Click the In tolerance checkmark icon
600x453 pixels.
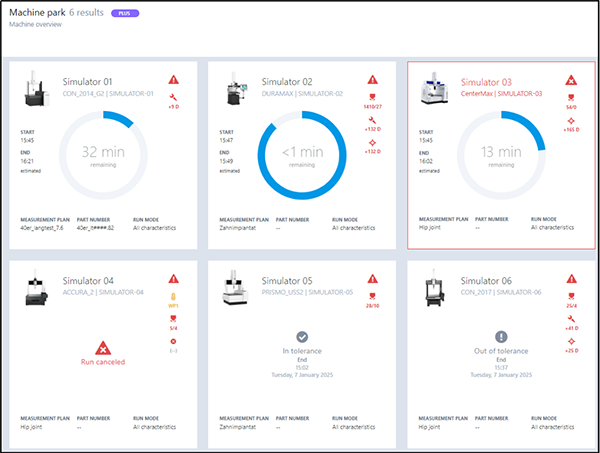pyautogui.click(x=301, y=338)
